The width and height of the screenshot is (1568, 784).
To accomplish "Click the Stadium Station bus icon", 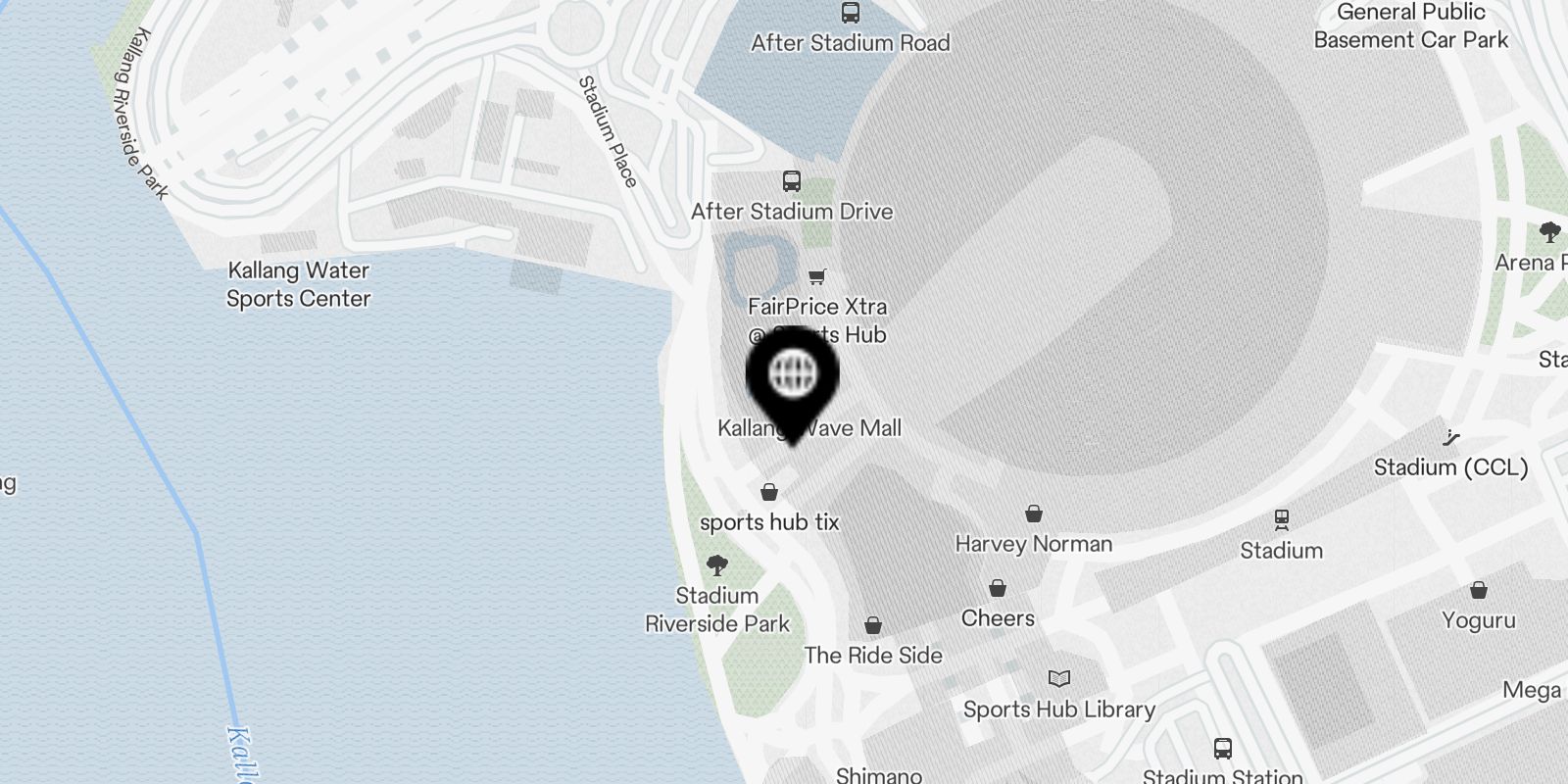I will point(1223,749).
